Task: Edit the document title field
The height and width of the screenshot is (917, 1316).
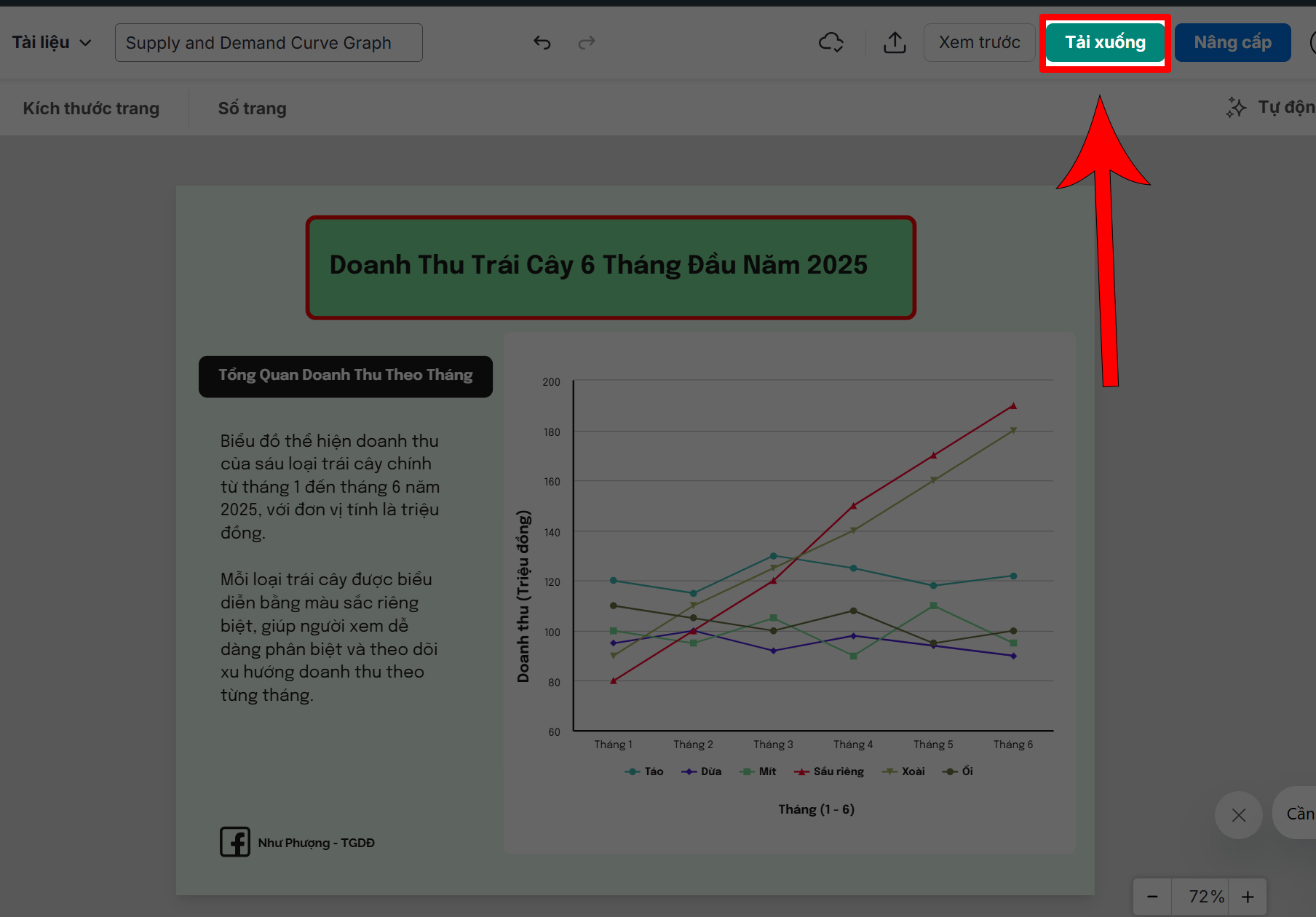Action: pyautogui.click(x=268, y=43)
